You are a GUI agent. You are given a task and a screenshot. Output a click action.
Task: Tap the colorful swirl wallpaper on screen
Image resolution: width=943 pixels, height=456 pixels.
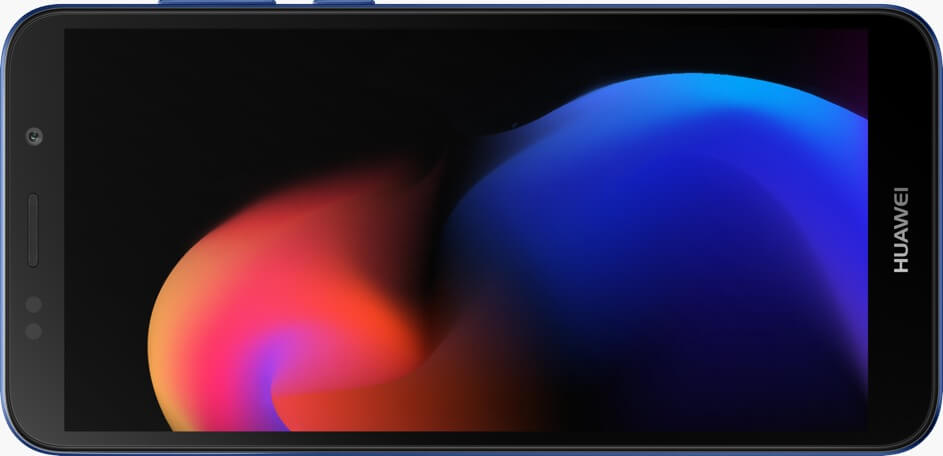click(x=465, y=229)
